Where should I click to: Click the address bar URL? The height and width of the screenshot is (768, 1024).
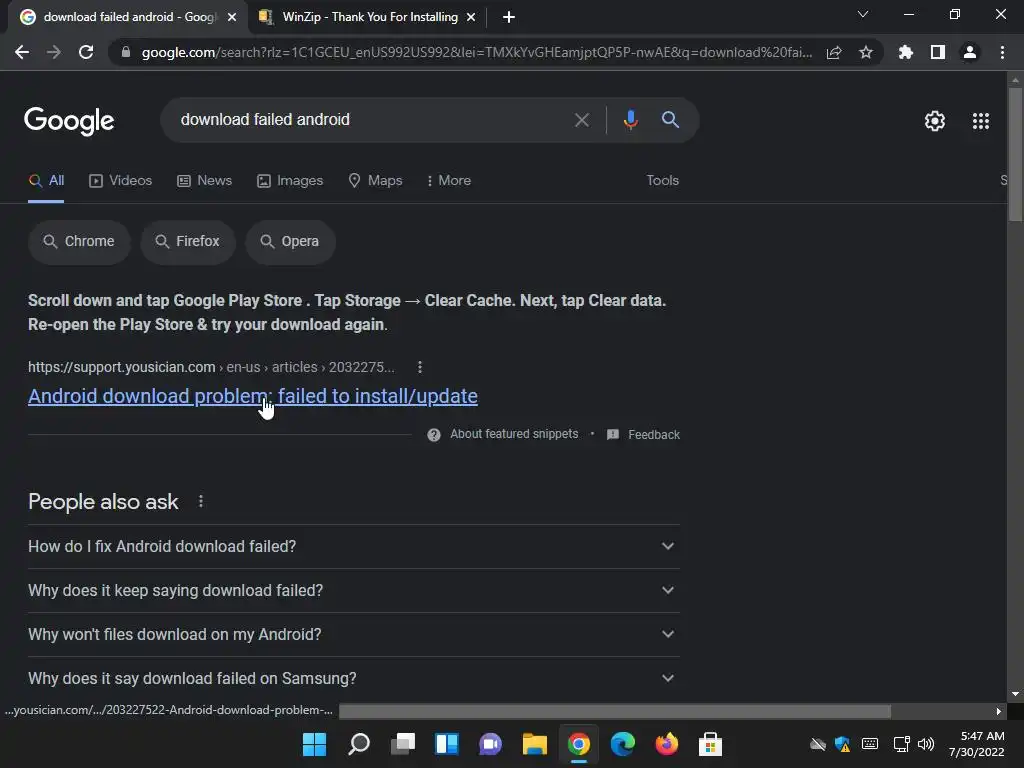click(x=477, y=52)
